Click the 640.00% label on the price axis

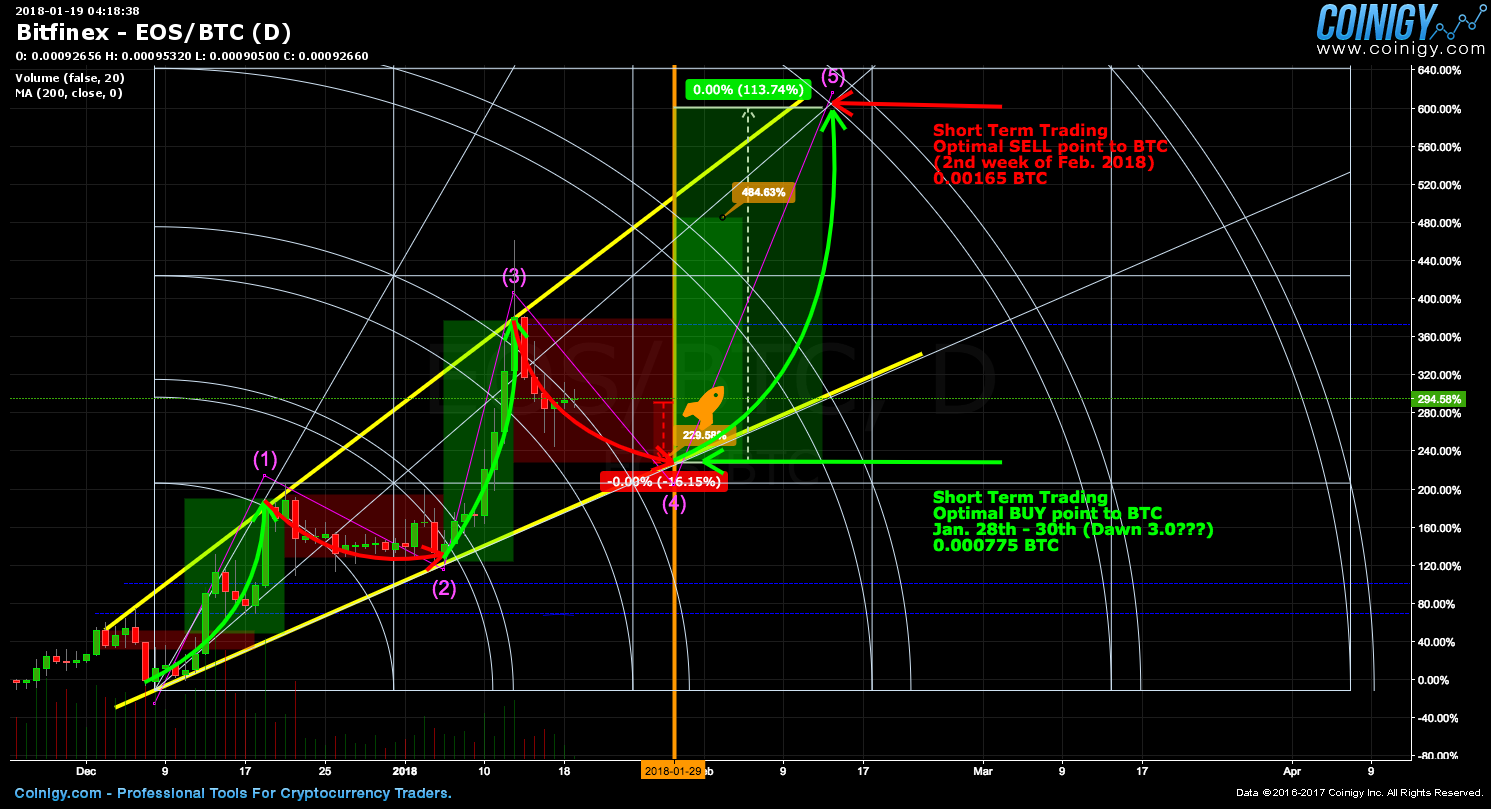pyautogui.click(x=1441, y=71)
